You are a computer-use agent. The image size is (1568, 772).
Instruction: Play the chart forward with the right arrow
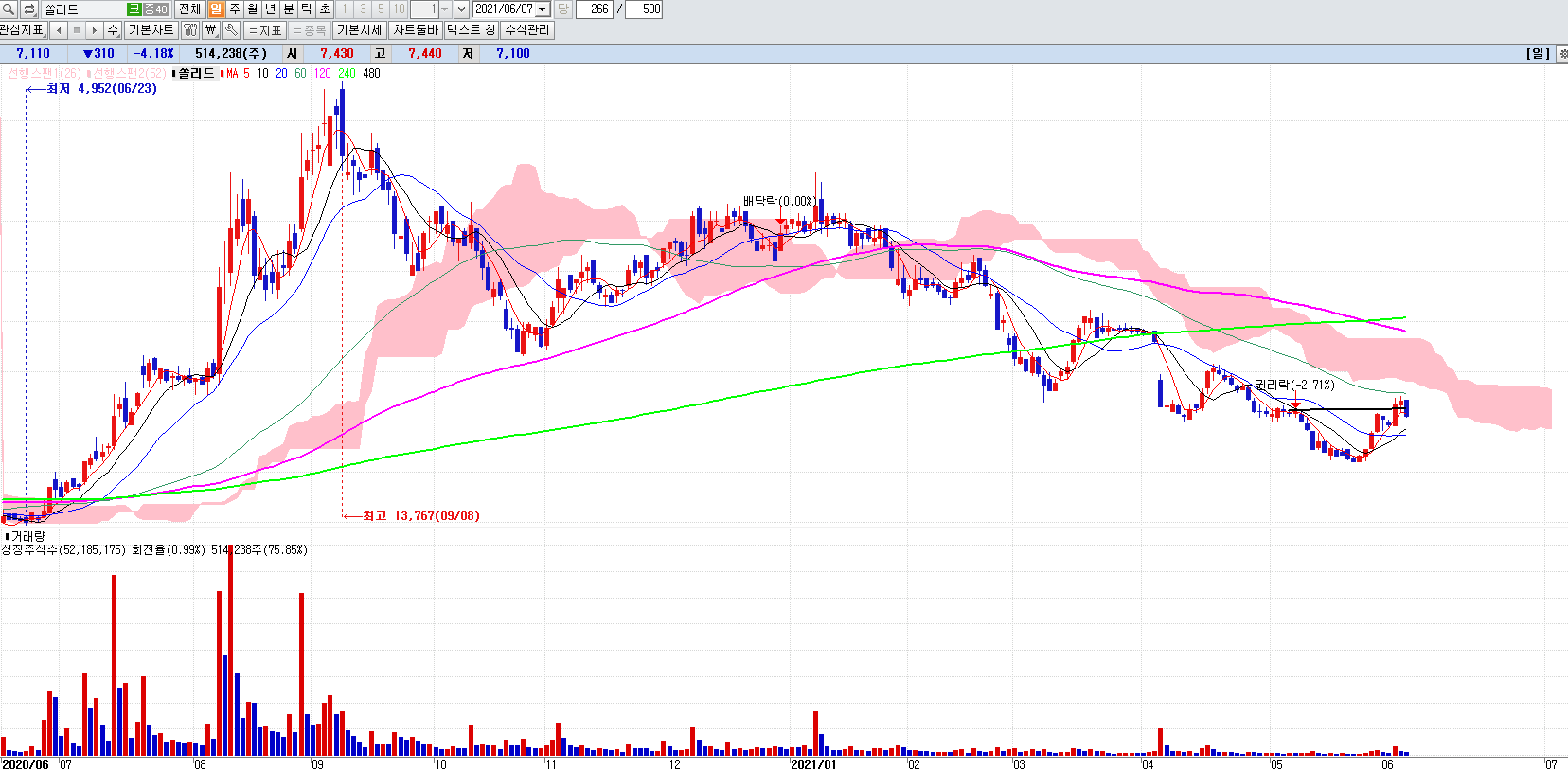pos(95,30)
